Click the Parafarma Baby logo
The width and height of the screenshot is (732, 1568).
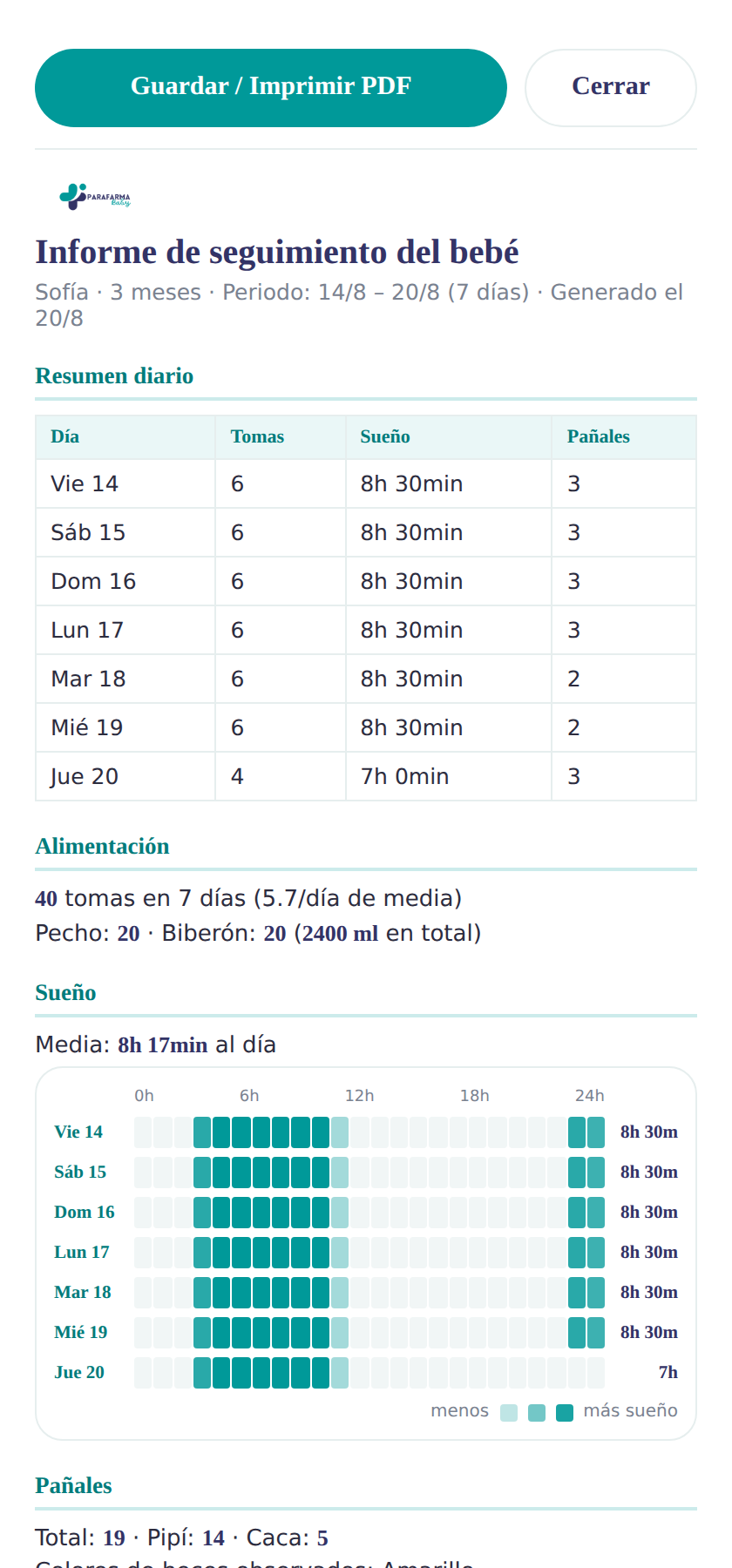click(95, 197)
